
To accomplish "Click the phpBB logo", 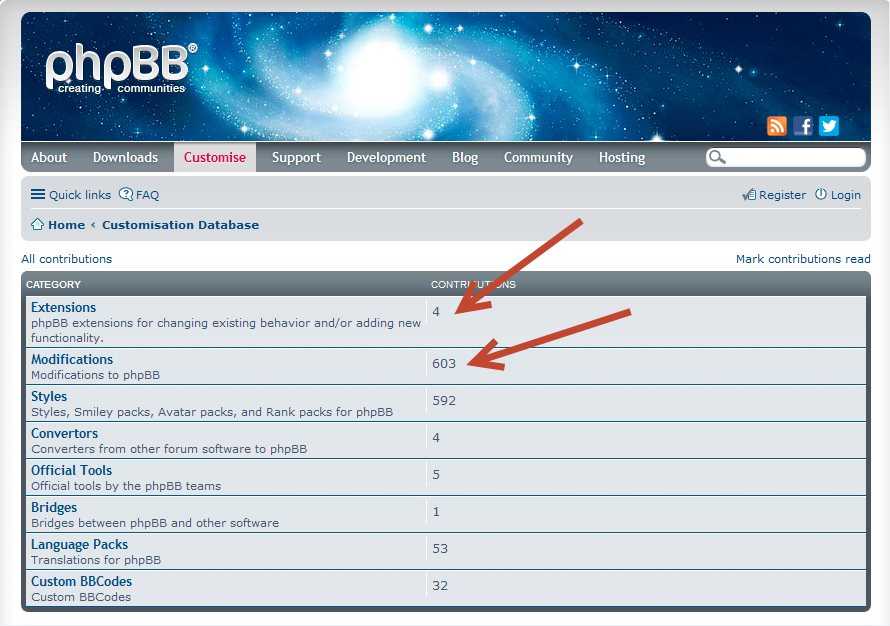I will 121,69.
